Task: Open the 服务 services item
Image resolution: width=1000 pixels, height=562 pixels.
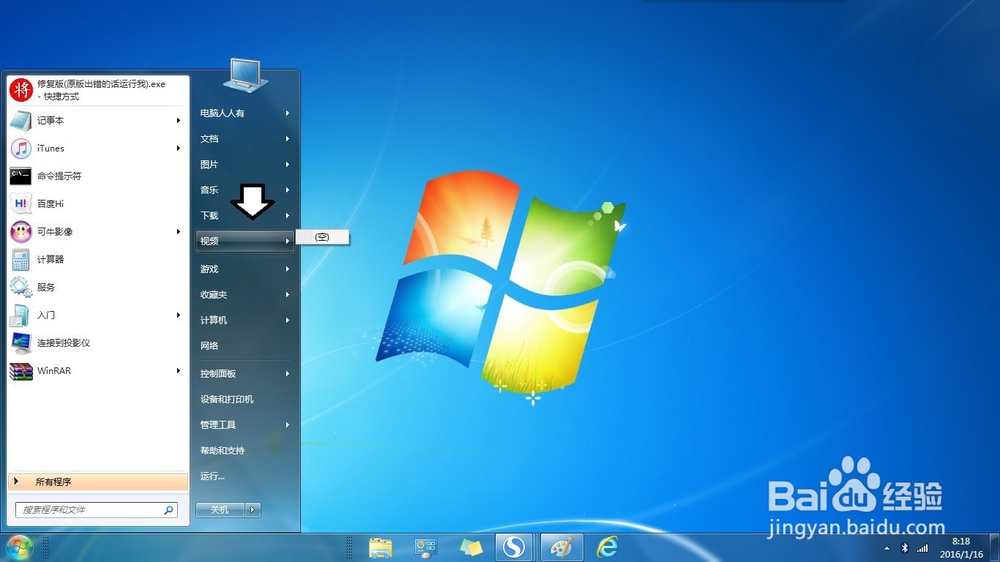Action: click(98, 287)
